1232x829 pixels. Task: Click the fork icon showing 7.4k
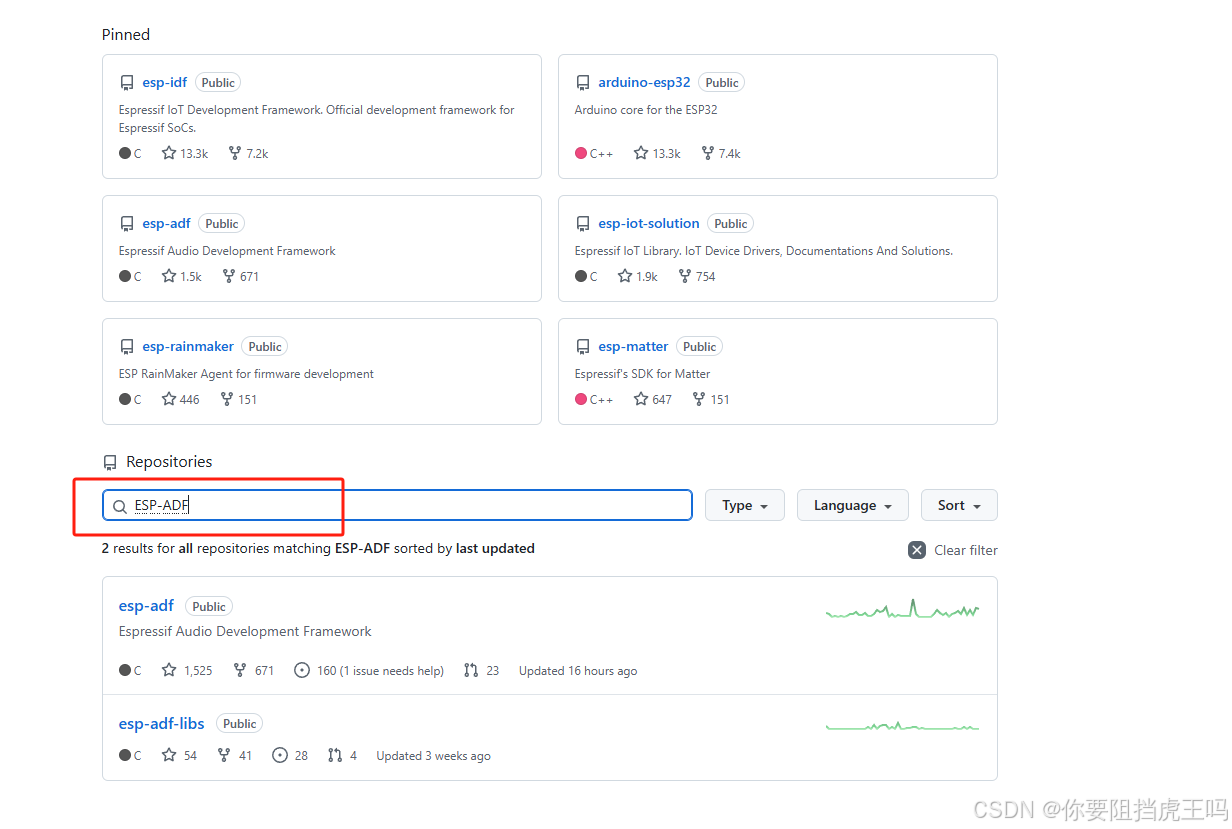pos(708,153)
